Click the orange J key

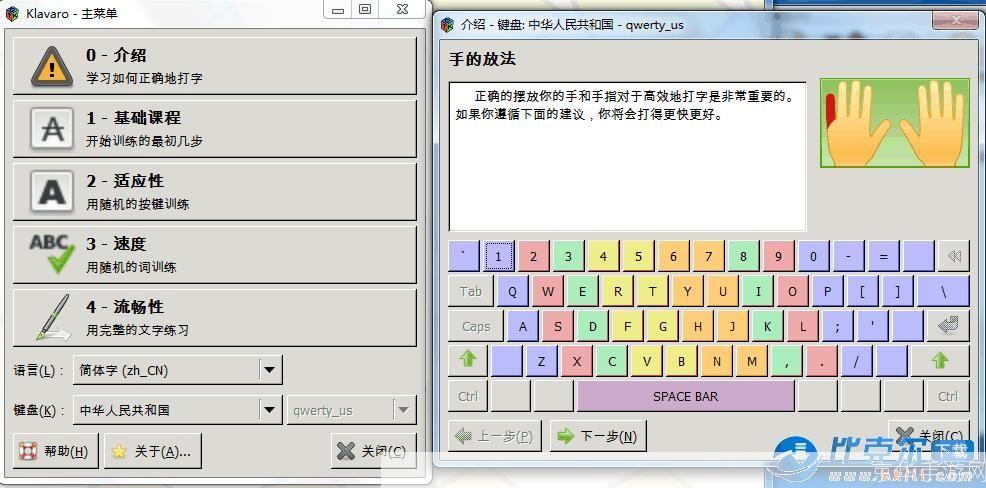(x=733, y=326)
